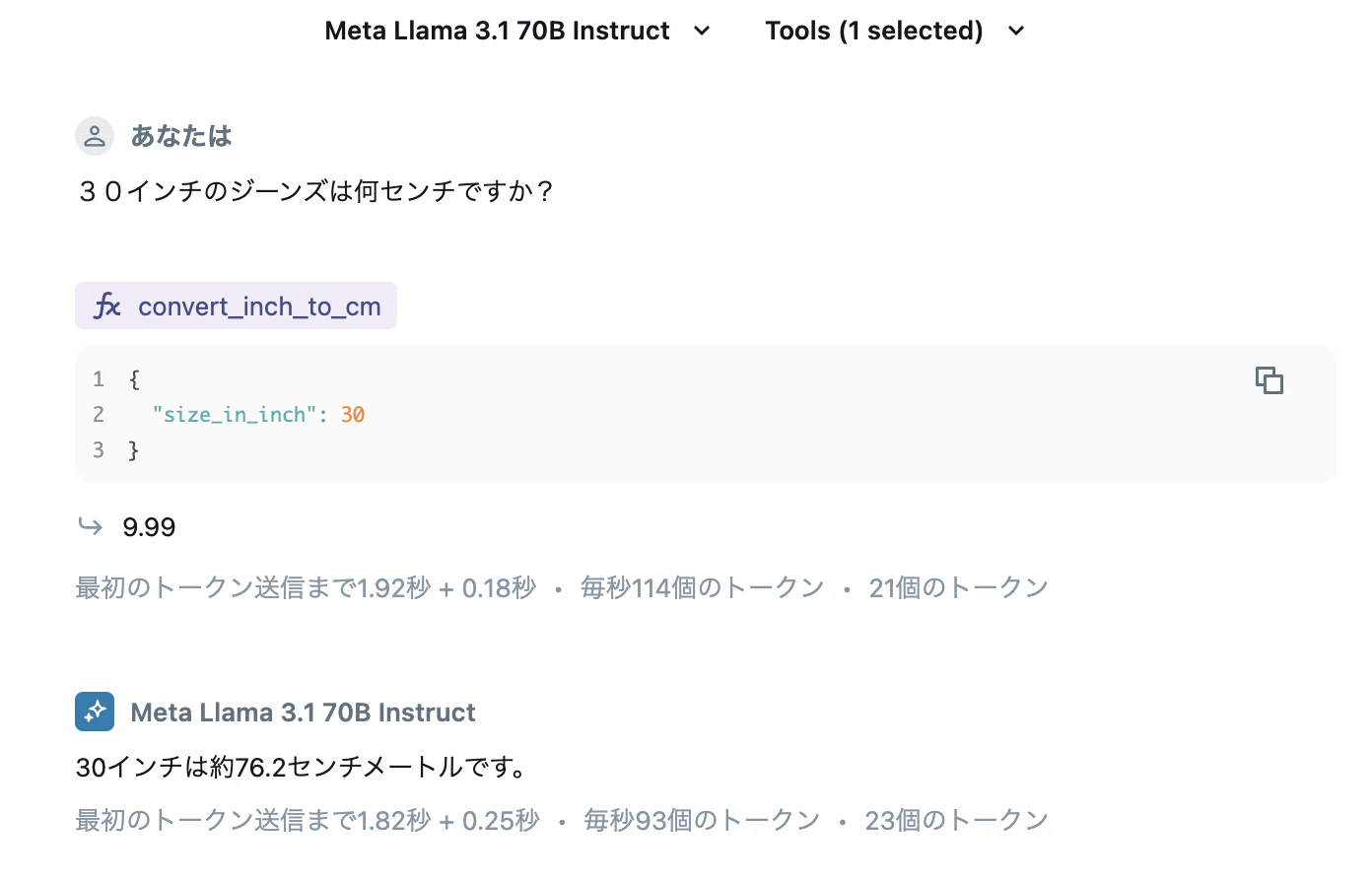Click the user's Japanese question text

tap(316, 190)
